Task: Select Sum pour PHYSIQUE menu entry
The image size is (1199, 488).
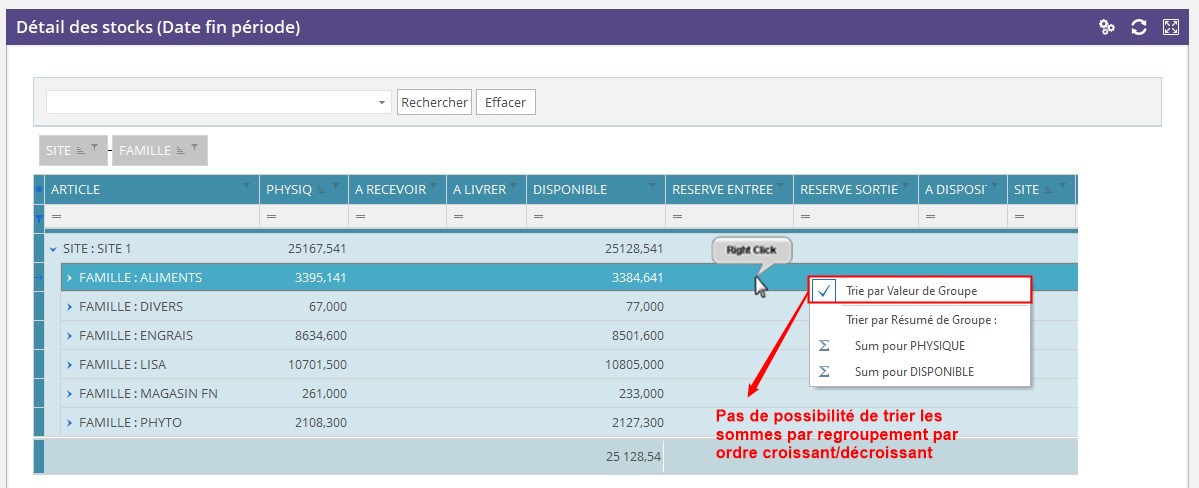Action: click(909, 346)
